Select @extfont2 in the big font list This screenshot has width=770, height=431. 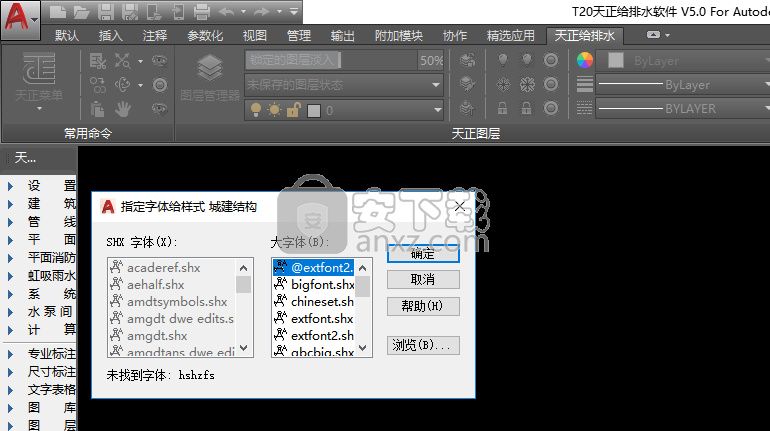tap(313, 268)
